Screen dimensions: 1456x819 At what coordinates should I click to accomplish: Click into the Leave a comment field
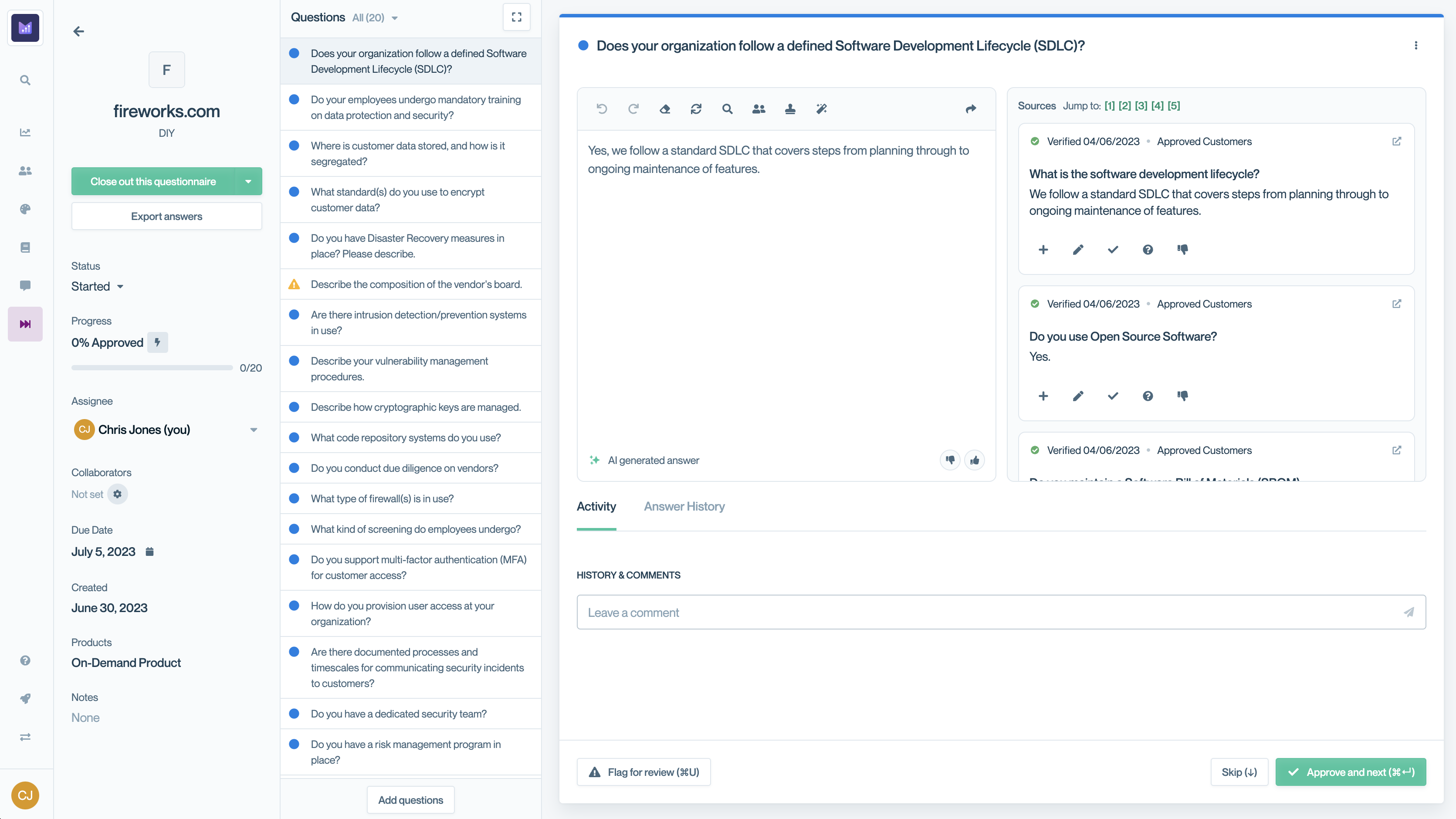[x=989, y=612]
